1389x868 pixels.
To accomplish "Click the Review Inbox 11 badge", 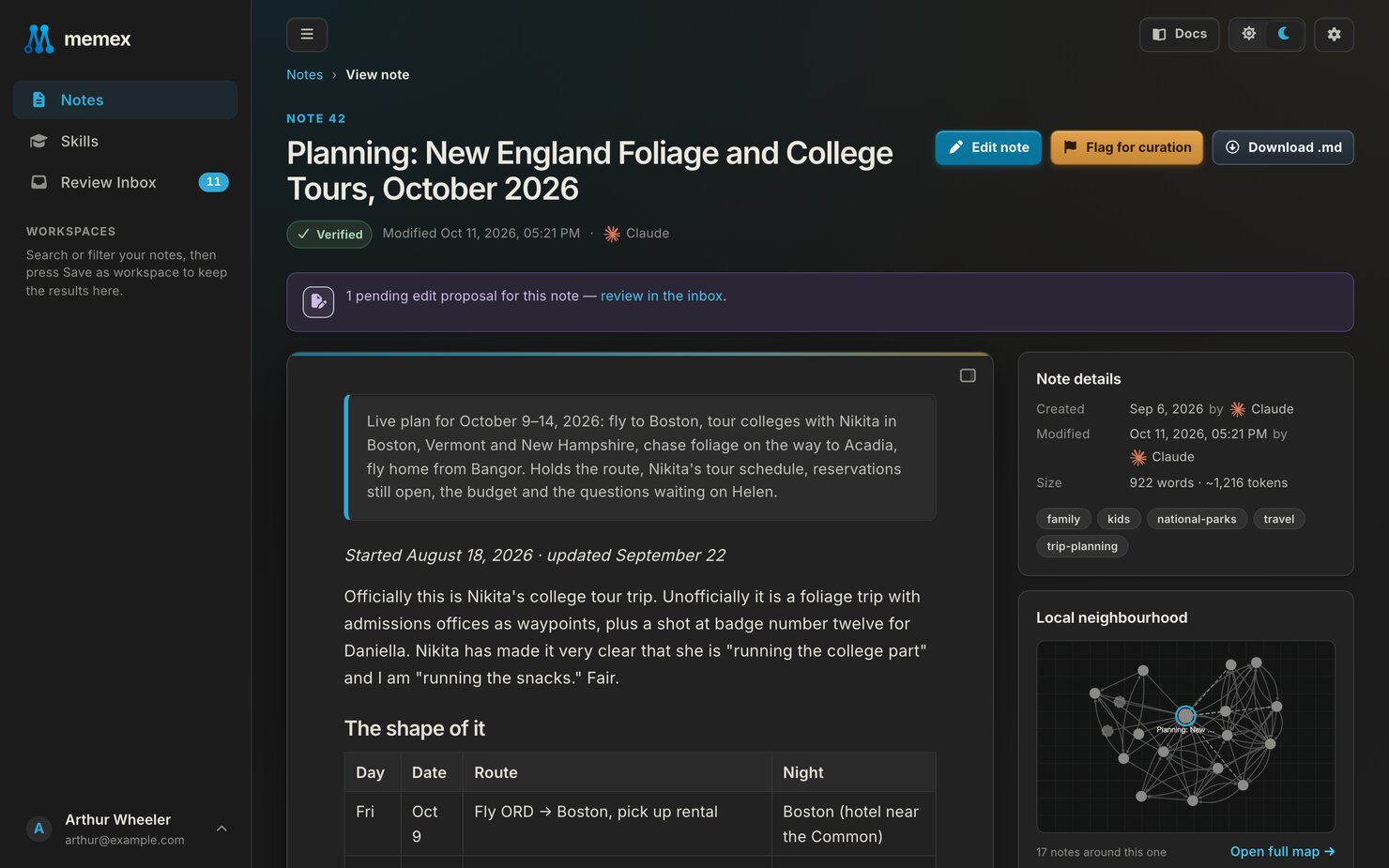I will (213, 182).
